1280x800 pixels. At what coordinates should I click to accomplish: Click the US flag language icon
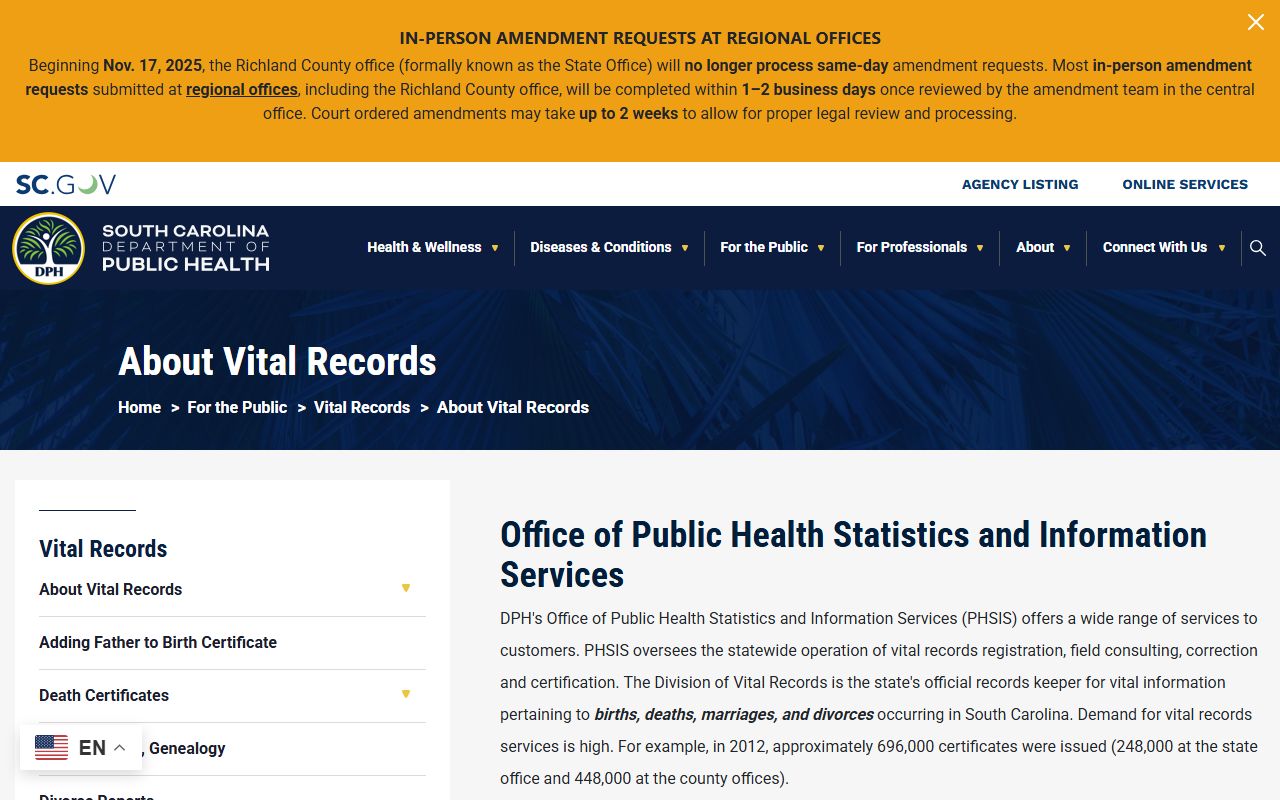(52, 747)
